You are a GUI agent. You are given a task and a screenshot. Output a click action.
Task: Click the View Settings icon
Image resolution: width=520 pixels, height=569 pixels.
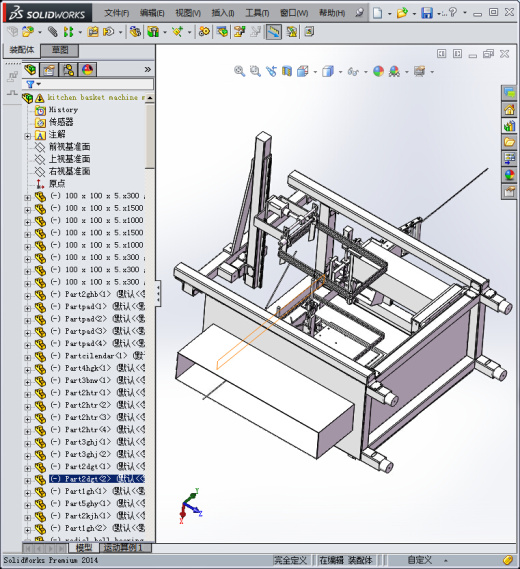[x=419, y=71]
